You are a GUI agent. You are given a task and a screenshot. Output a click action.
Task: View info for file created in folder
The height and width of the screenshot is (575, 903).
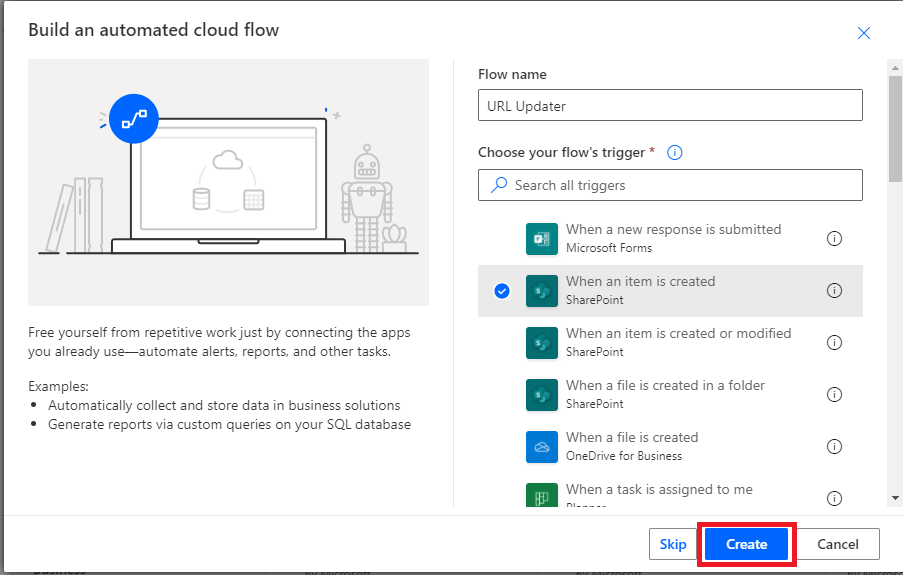click(834, 395)
